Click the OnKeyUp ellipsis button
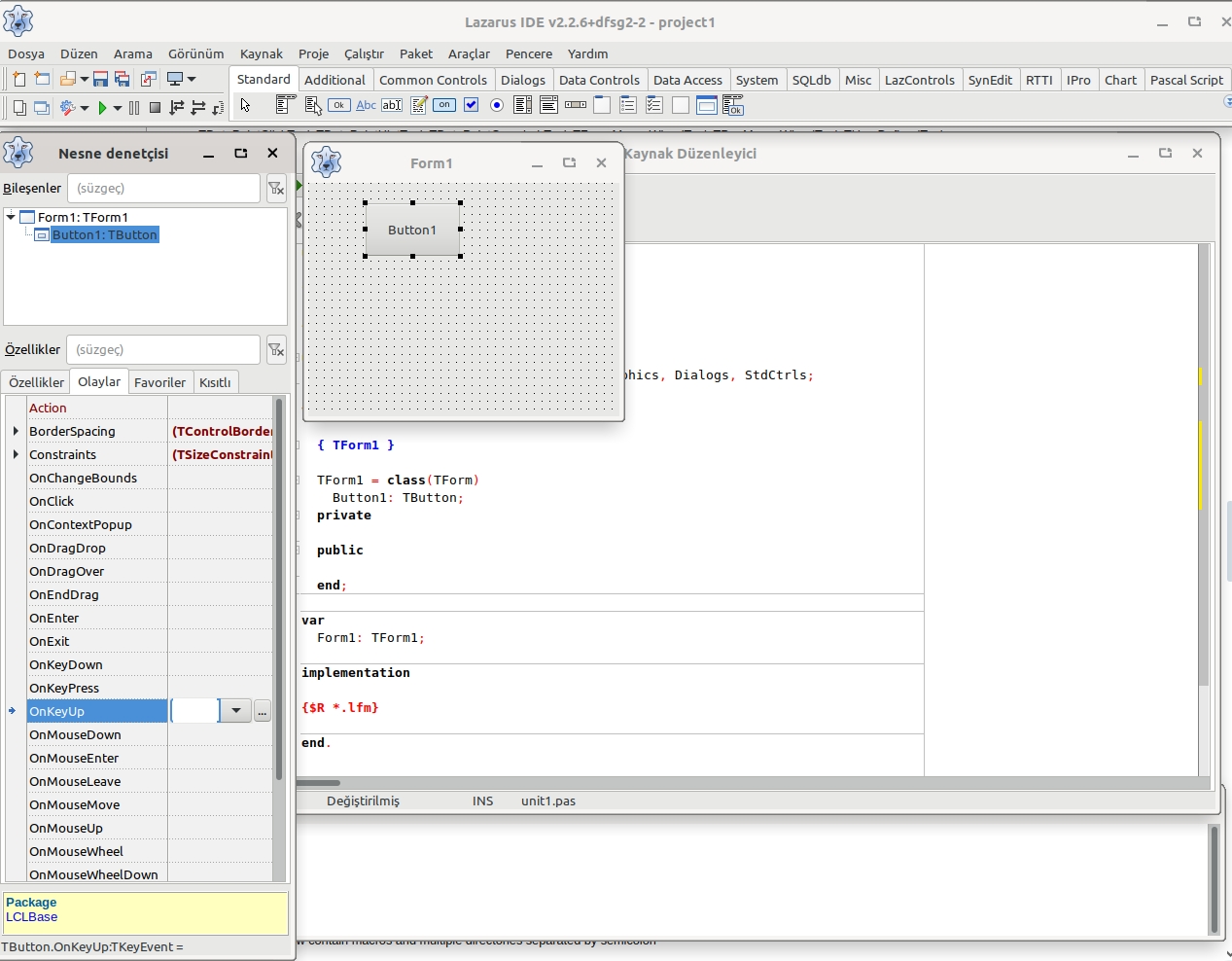This screenshot has width=1232, height=961. [x=263, y=712]
